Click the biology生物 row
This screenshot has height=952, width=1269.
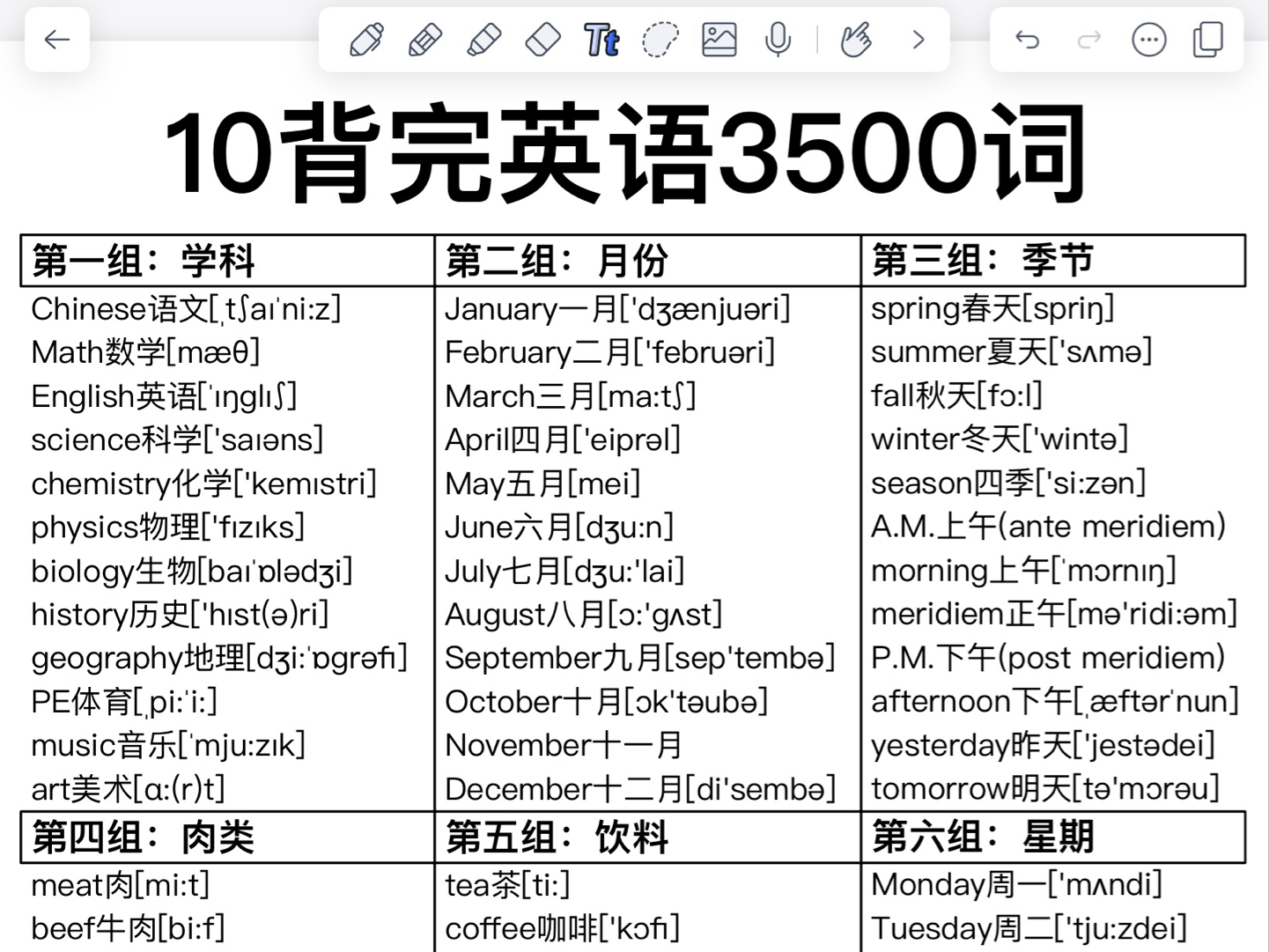192,571
